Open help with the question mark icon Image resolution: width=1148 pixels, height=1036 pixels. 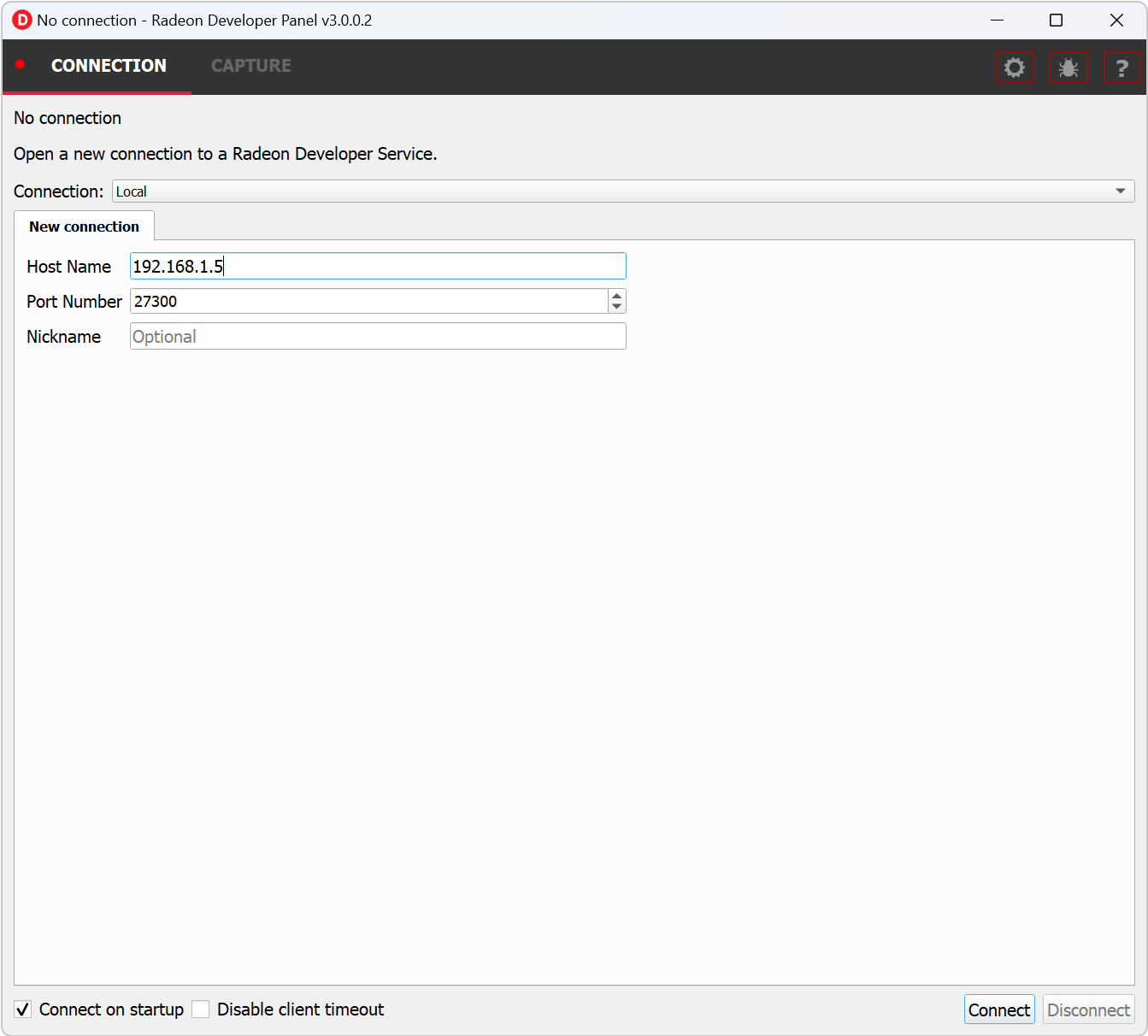1122,68
